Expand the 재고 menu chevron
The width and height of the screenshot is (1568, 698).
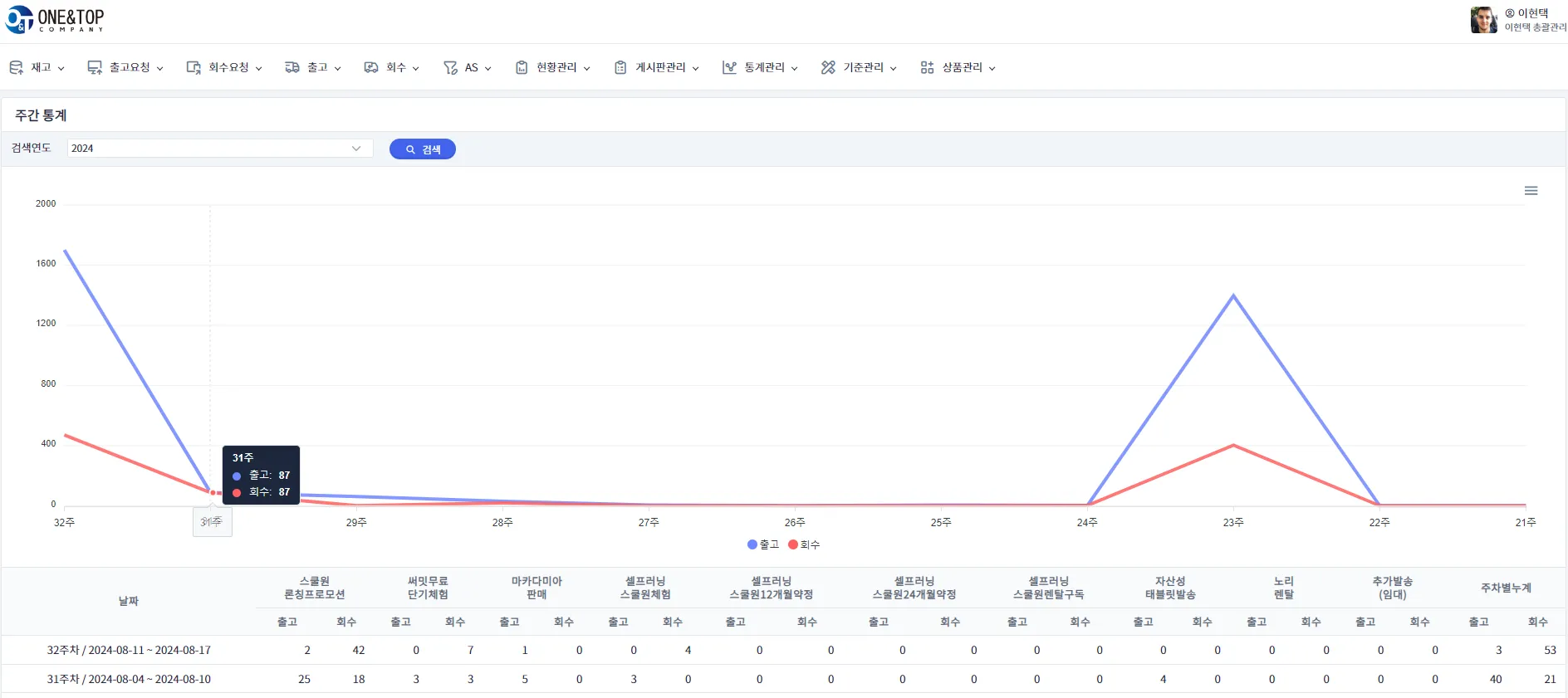point(61,68)
